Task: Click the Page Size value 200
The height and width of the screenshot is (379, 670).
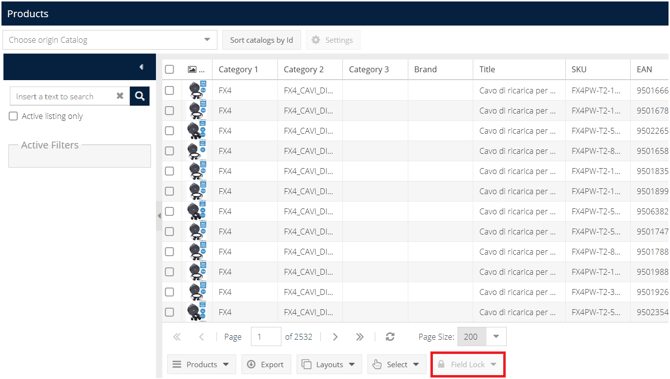Action: click(x=471, y=337)
